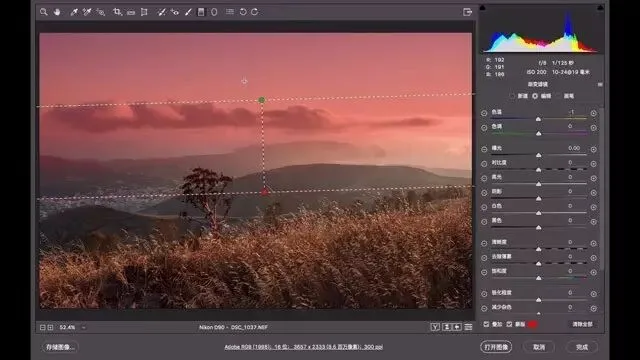The height and width of the screenshot is (360, 640).
Task: Click the red mask color swatch
Action: tap(533, 324)
